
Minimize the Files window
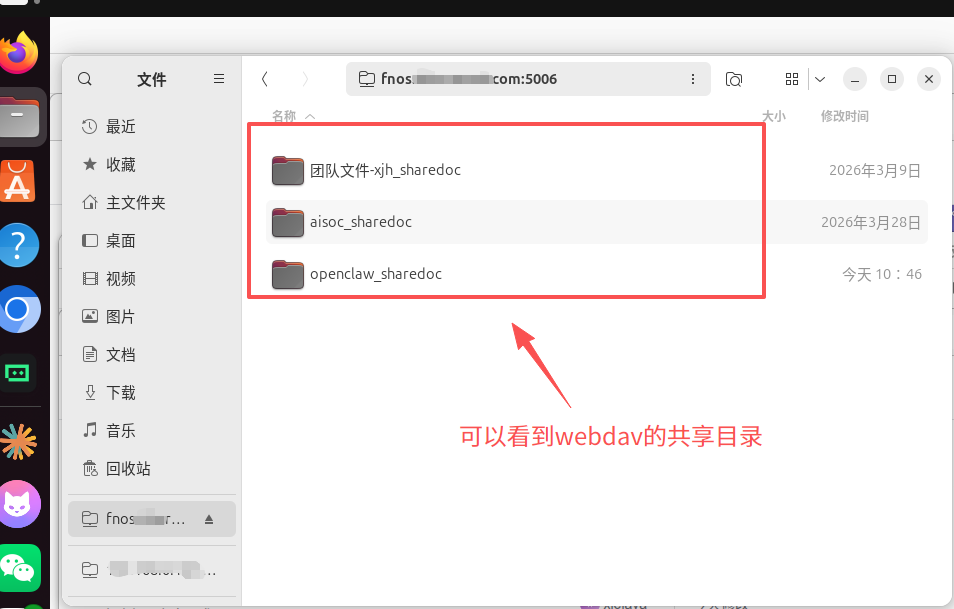(855, 79)
